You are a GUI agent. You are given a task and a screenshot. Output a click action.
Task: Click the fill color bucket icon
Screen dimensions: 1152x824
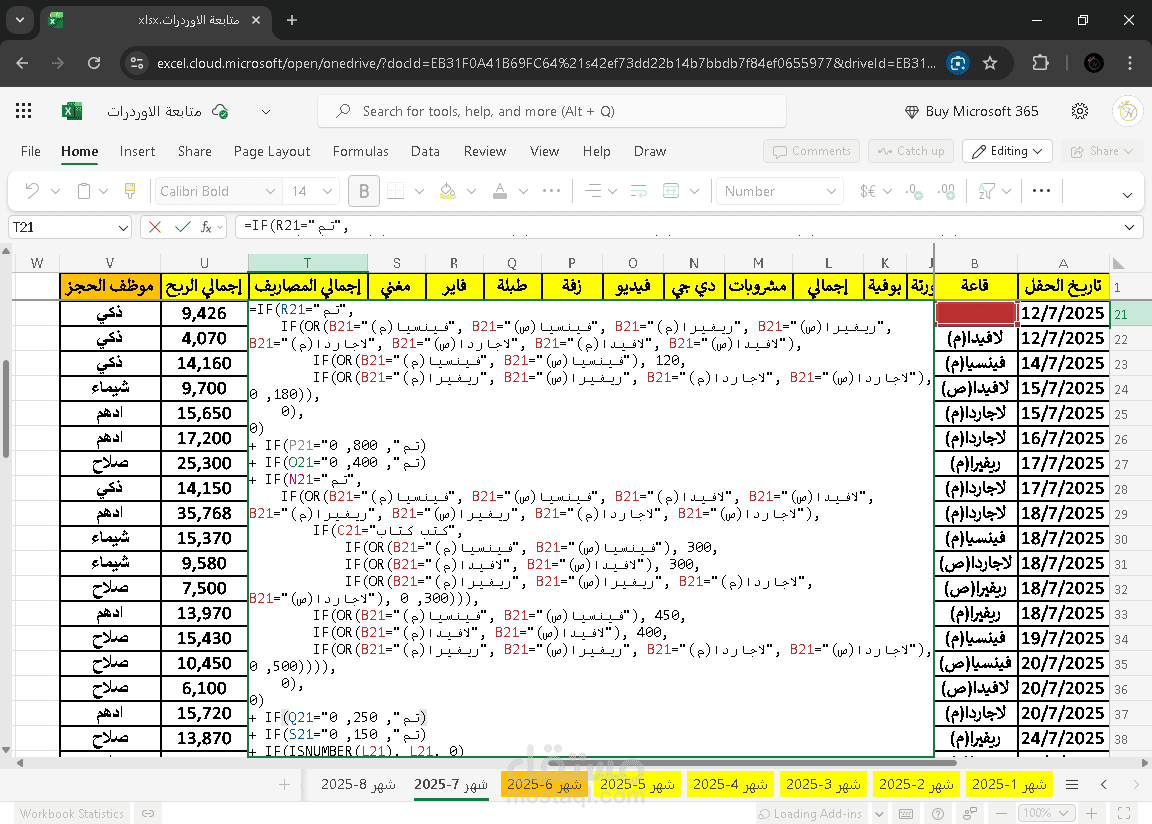447,191
